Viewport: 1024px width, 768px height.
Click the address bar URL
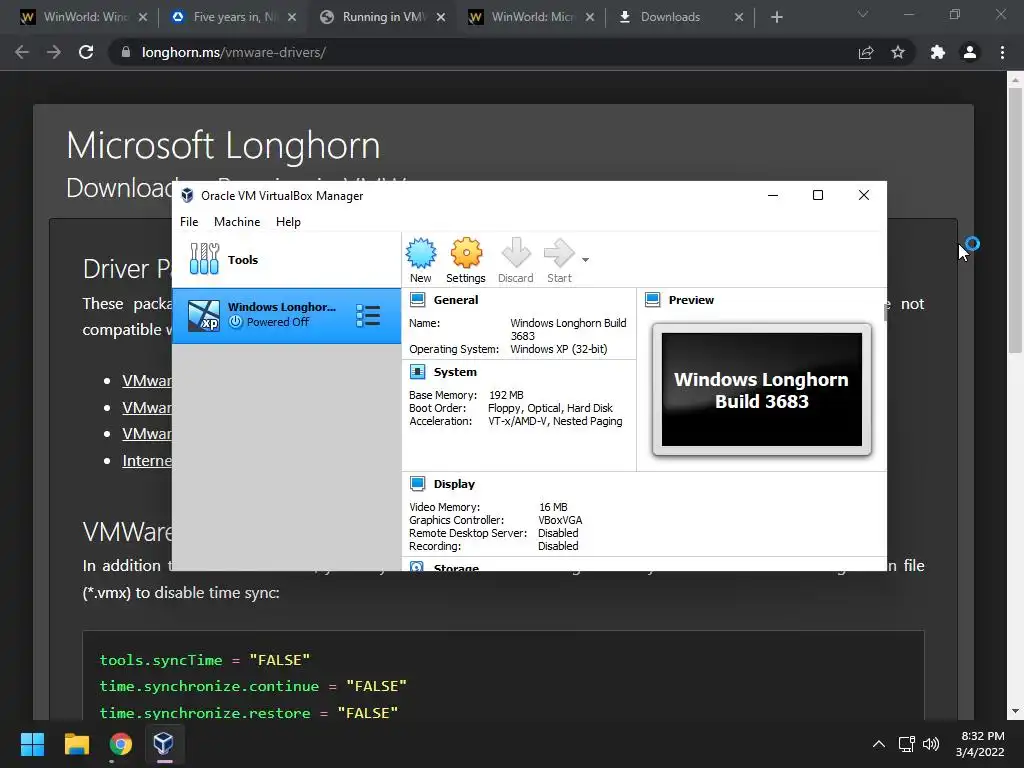point(233,52)
